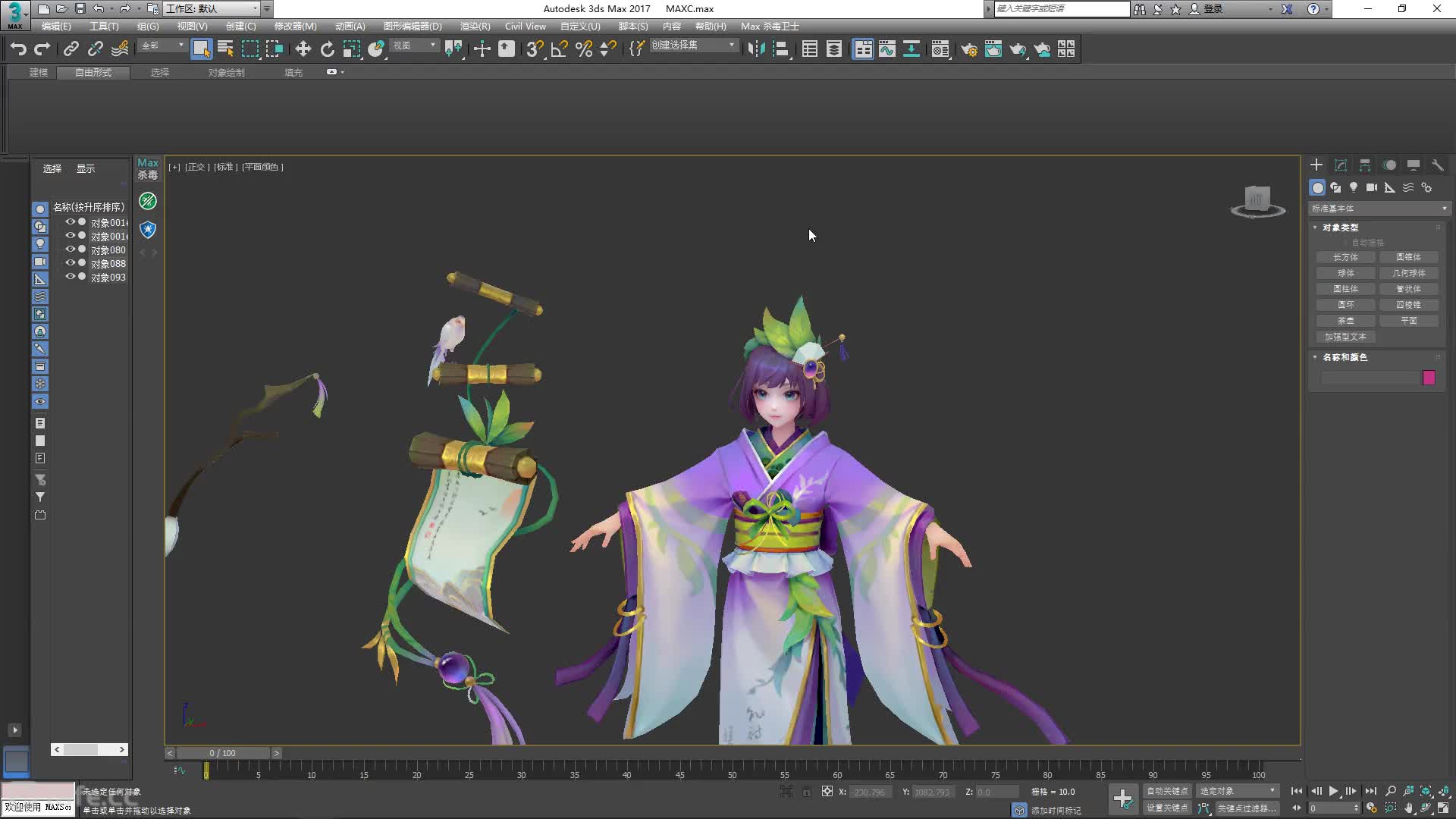Toggle the 3D Snaps button
Image resolution: width=1456 pixels, height=819 pixels.
coord(535,49)
